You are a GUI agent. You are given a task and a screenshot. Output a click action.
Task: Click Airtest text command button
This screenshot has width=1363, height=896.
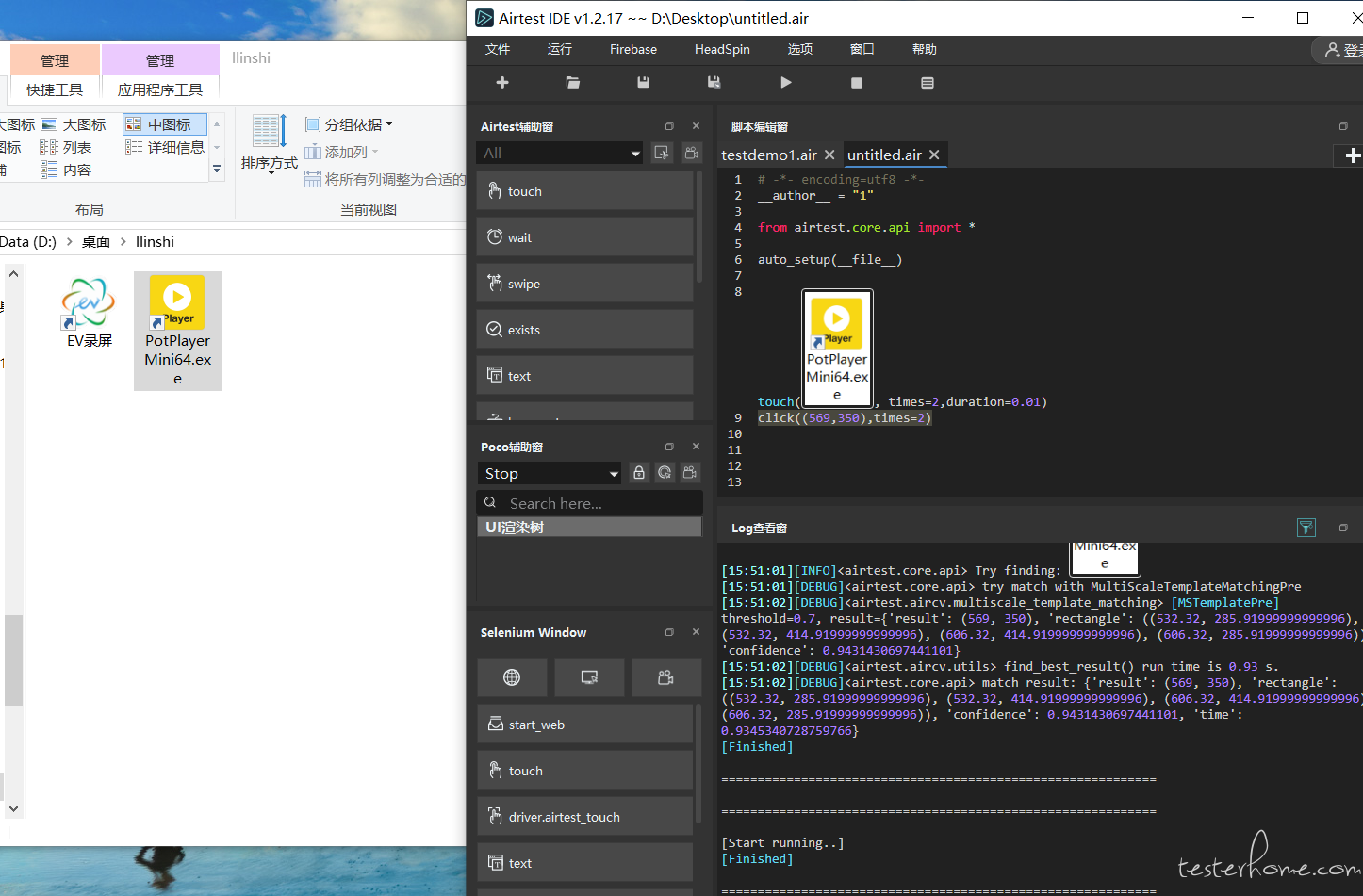pos(585,376)
